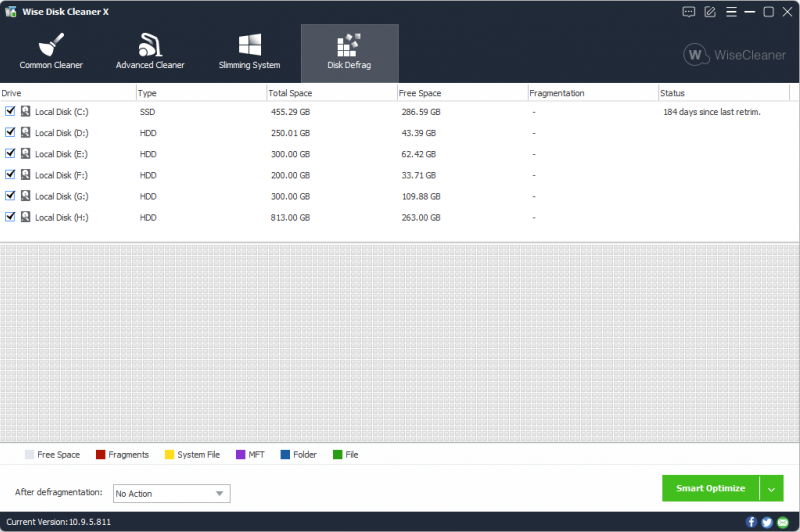Uncheck Local Disk (D:) checkbox
The height and width of the screenshot is (532, 800).
tap(10, 132)
